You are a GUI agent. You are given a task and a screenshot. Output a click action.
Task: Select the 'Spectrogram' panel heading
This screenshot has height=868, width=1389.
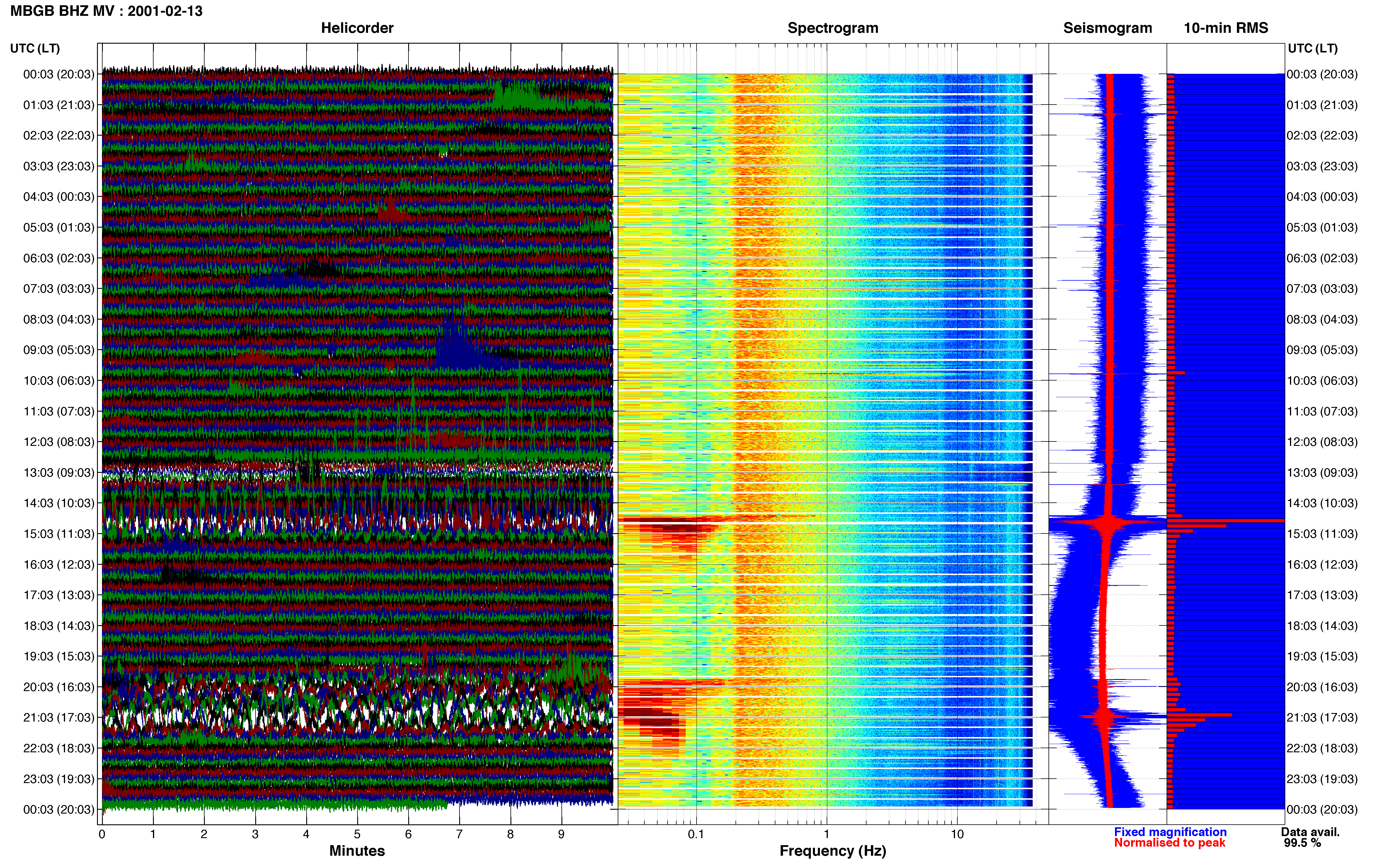coord(833,28)
